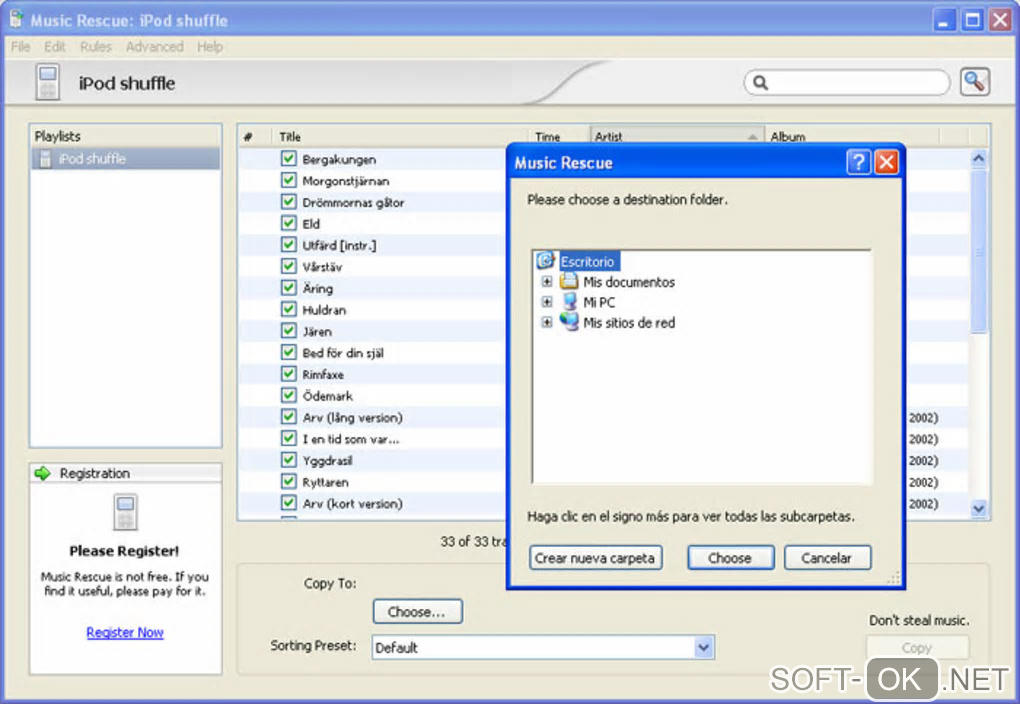This screenshot has height=704, width=1020.
Task: Click the iPod icon in Playlists list
Action: (x=45, y=158)
